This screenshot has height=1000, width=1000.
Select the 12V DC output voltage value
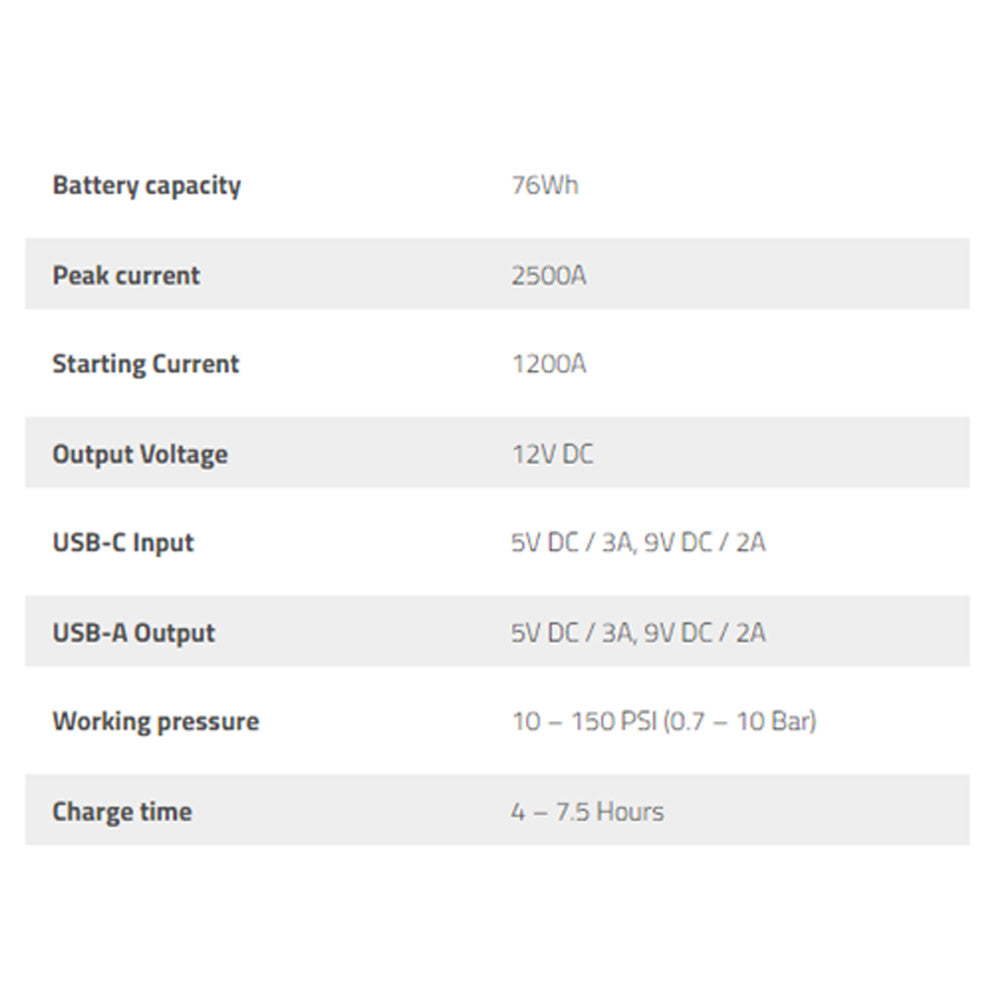(x=552, y=454)
